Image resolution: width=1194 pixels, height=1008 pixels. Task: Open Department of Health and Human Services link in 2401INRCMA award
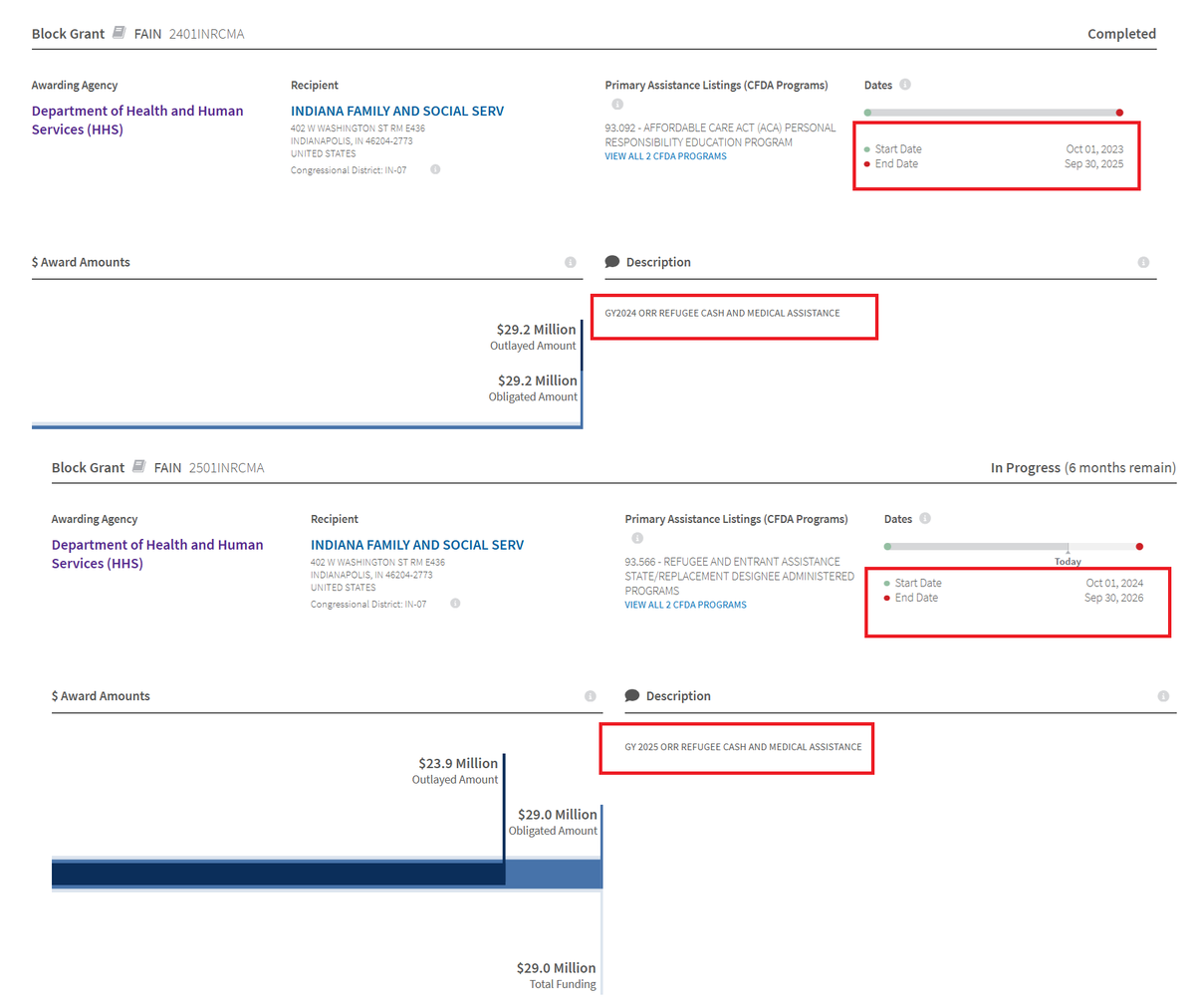[137, 121]
